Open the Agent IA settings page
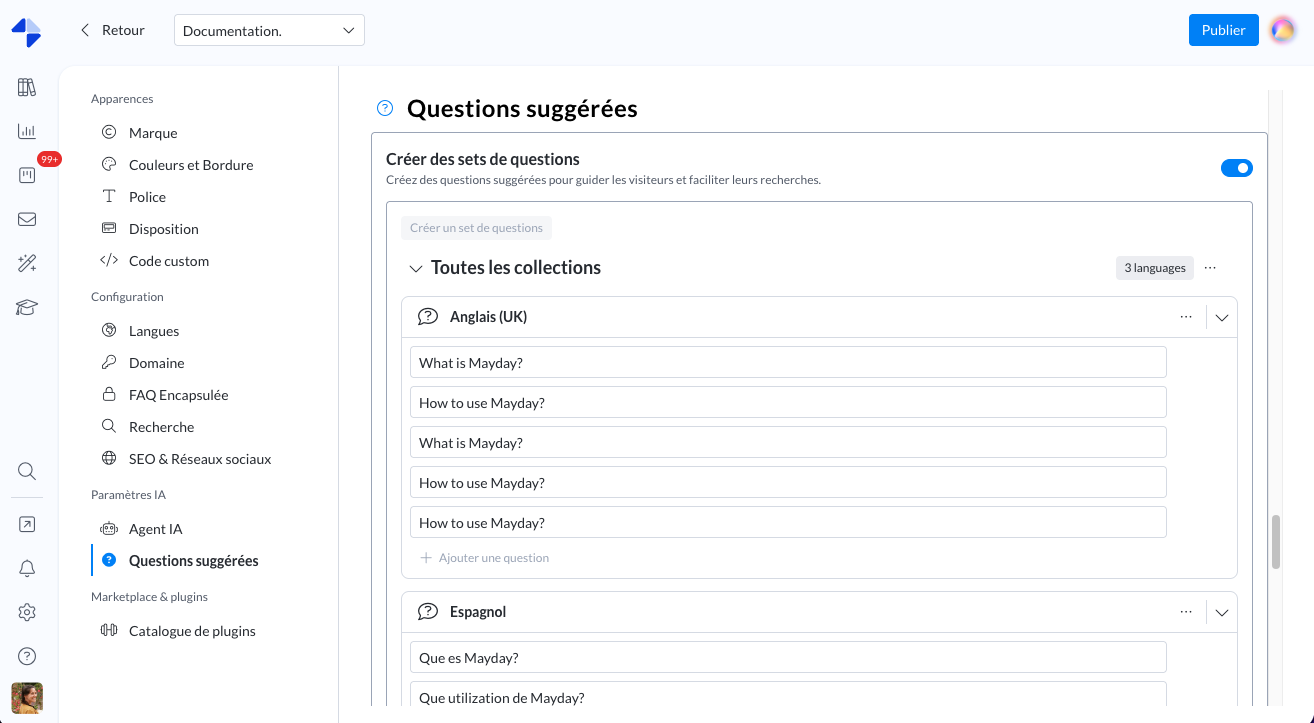 [155, 529]
